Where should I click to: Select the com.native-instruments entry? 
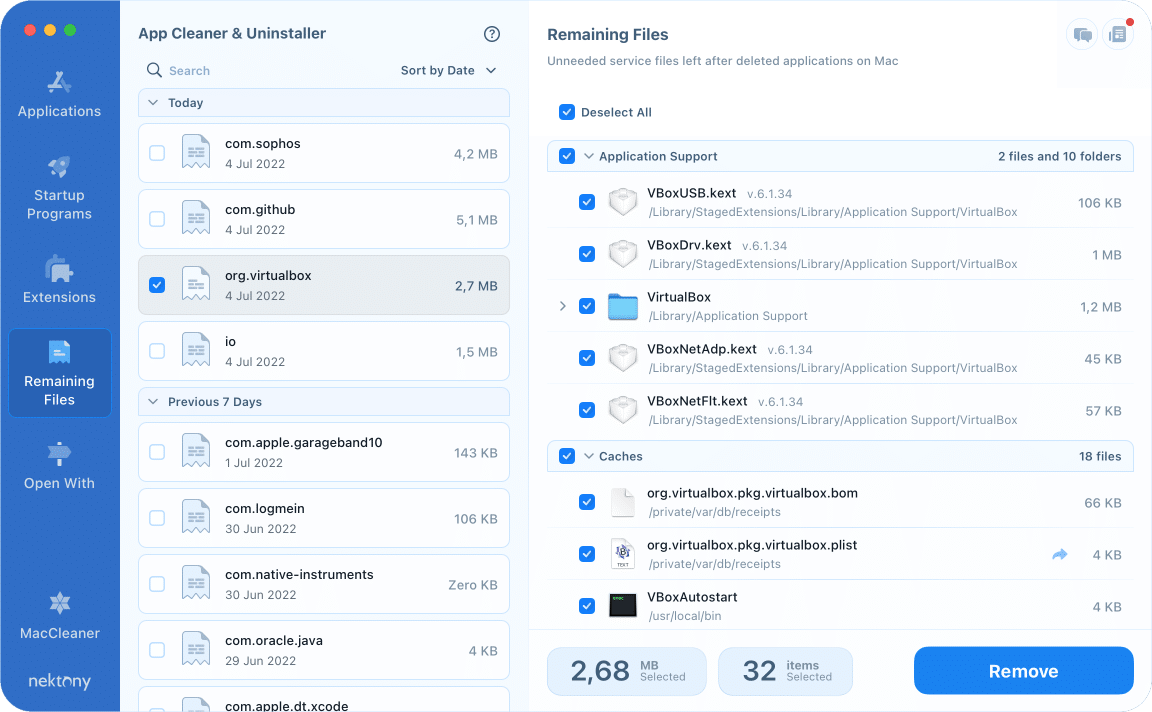324,584
